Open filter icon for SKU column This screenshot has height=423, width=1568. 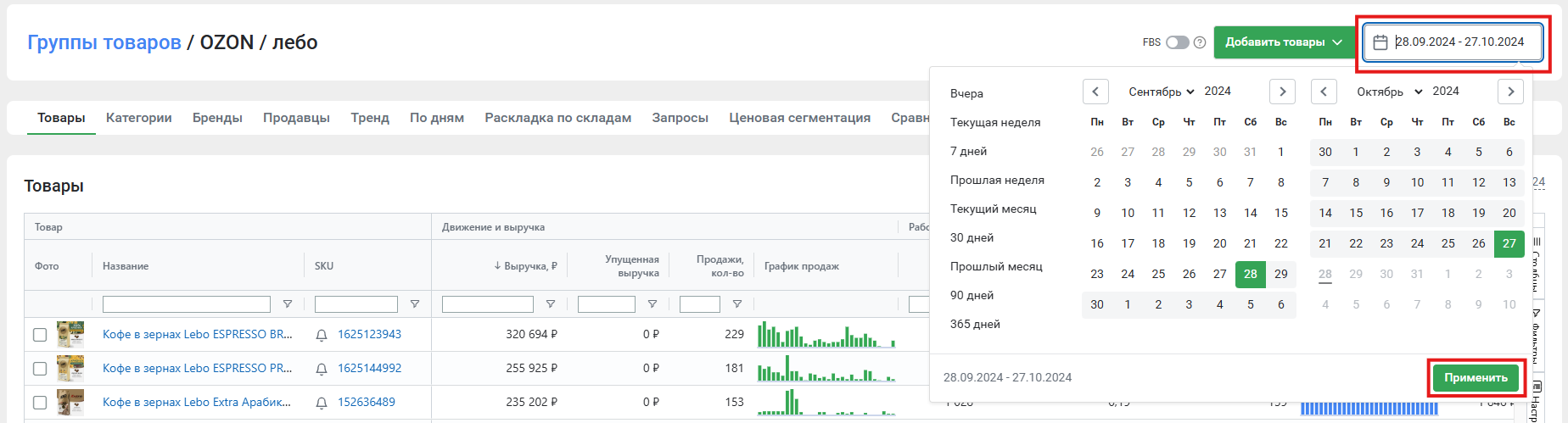414,304
